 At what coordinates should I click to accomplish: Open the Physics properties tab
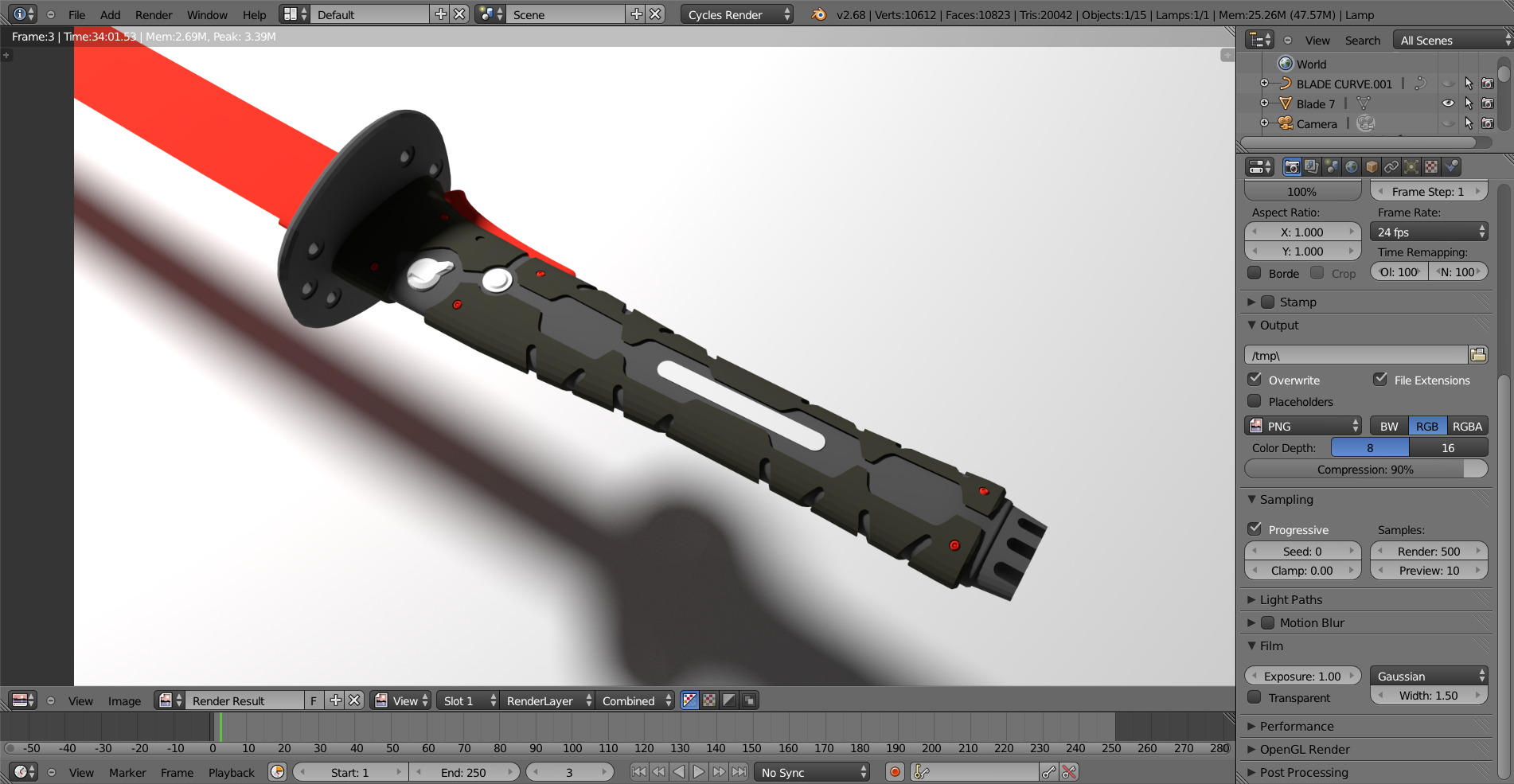click(1451, 166)
